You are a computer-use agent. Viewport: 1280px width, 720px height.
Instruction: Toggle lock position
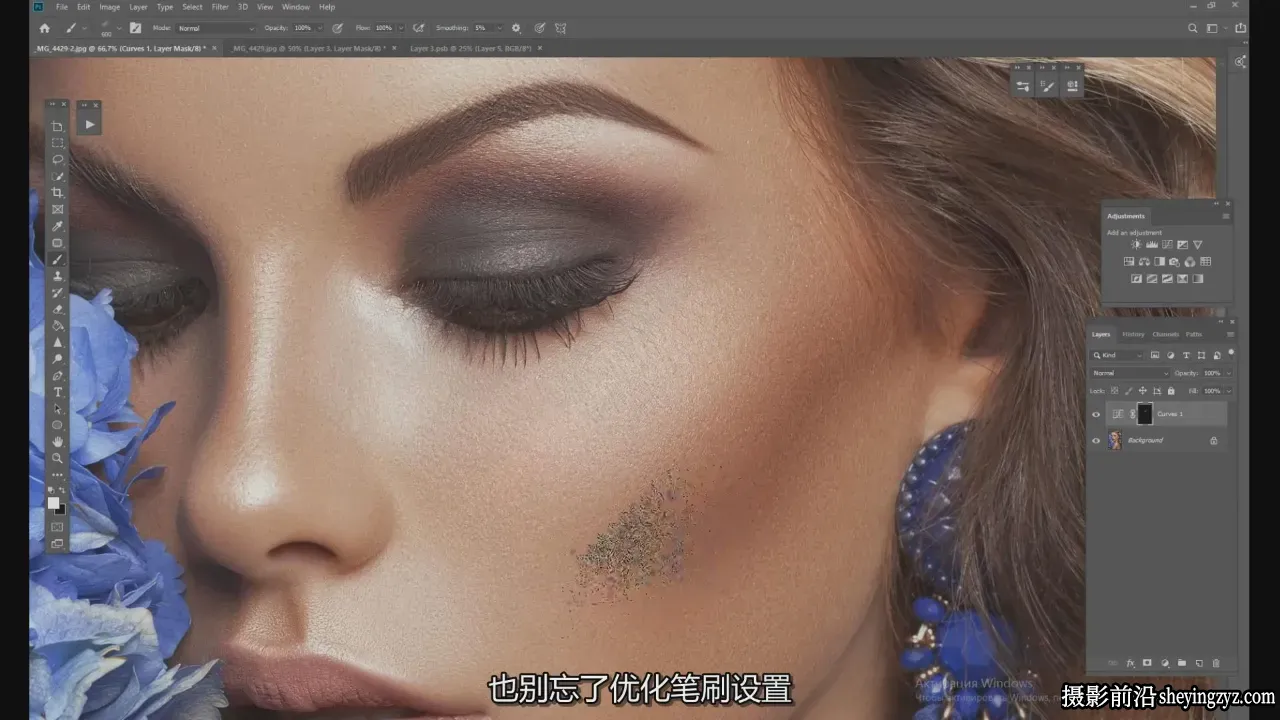click(1143, 390)
